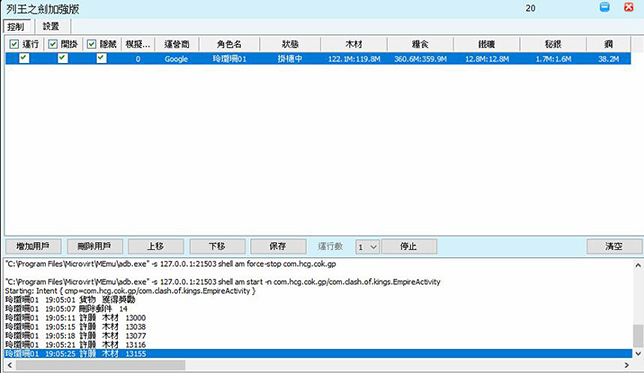Select the 19:05:15 木材 13038 log entry
The height and width of the screenshot is (373, 644).
(75, 327)
